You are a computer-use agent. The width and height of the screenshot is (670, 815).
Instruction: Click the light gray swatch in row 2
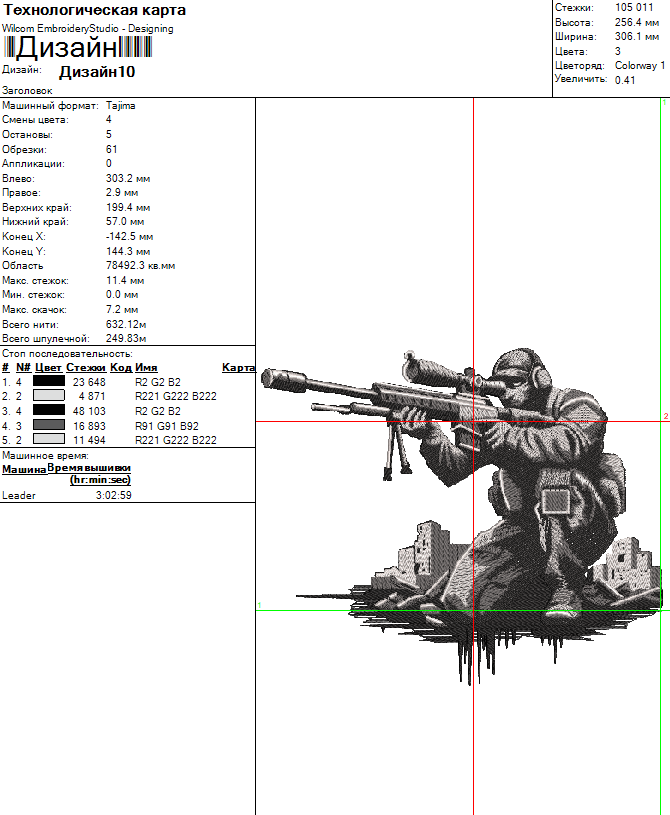point(49,396)
